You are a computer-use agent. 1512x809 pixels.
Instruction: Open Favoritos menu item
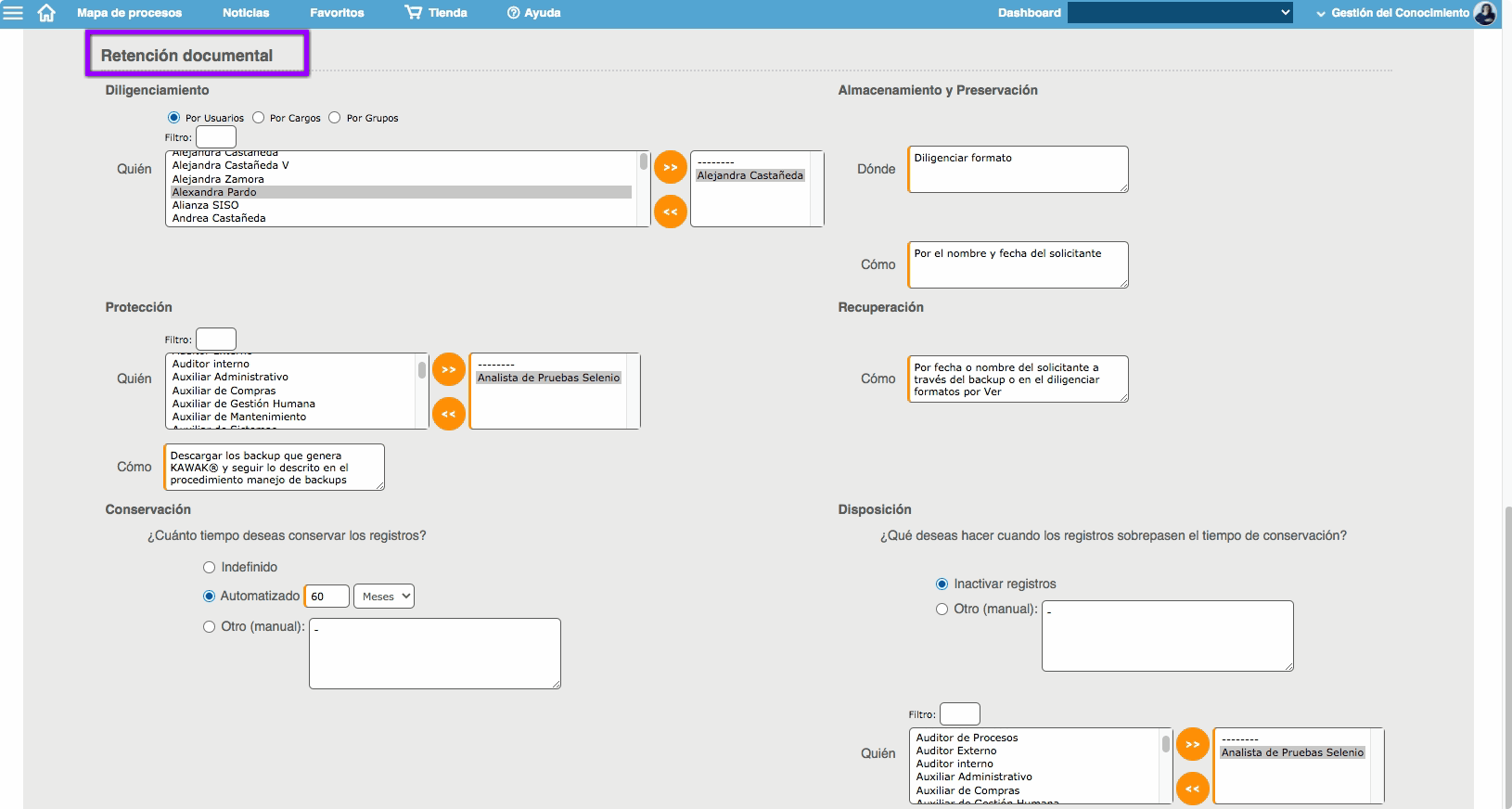(x=337, y=13)
